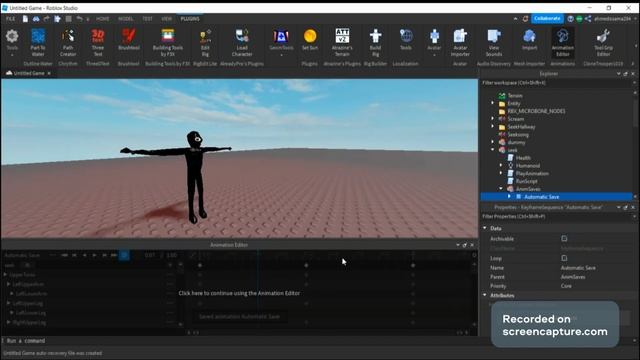Open the Localization Tools globe

406,40
